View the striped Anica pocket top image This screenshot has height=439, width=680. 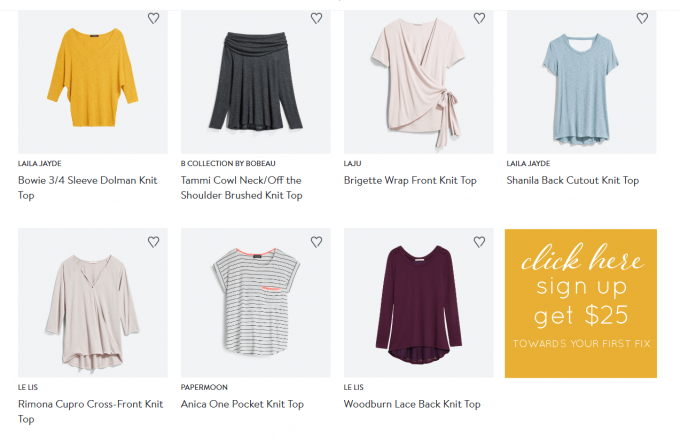click(256, 304)
